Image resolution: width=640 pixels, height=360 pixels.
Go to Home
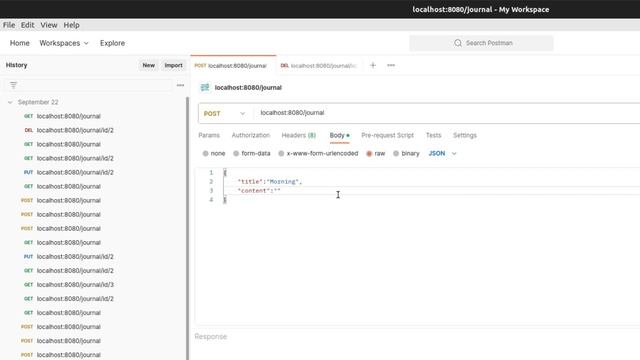(x=20, y=43)
